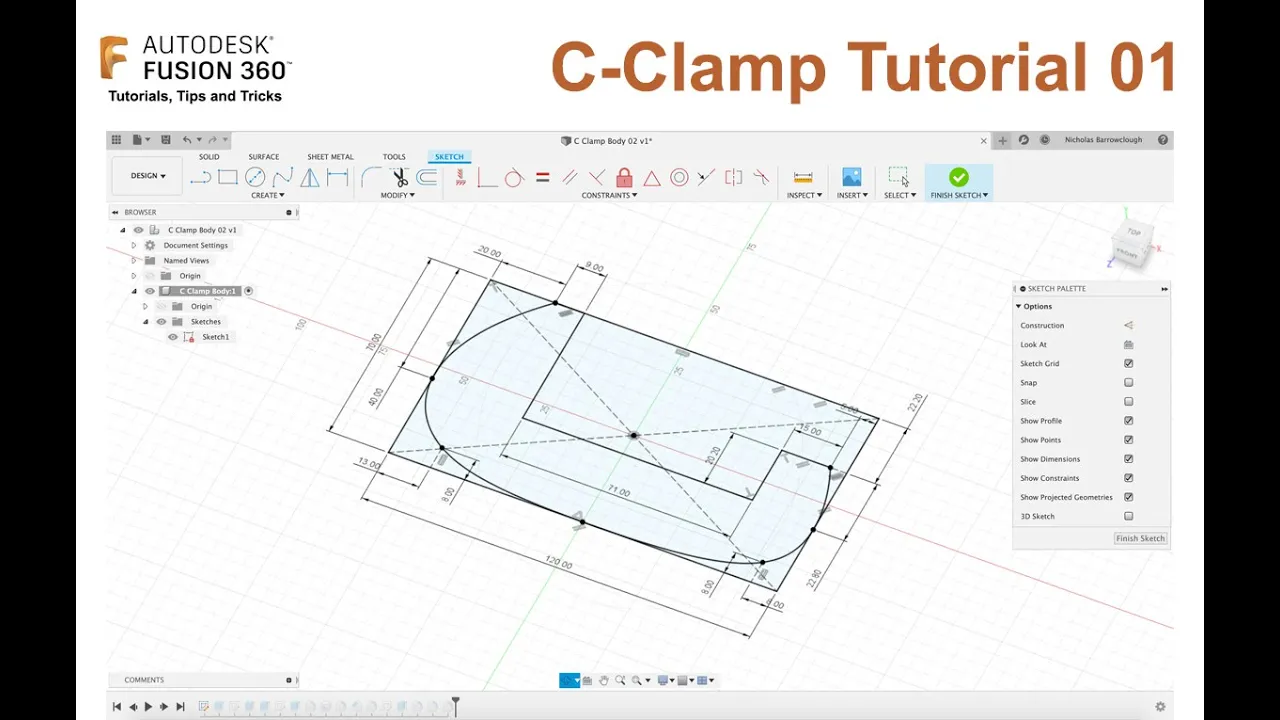The height and width of the screenshot is (720, 1280).
Task: Open the CREATE dropdown menu
Action: tap(268, 195)
